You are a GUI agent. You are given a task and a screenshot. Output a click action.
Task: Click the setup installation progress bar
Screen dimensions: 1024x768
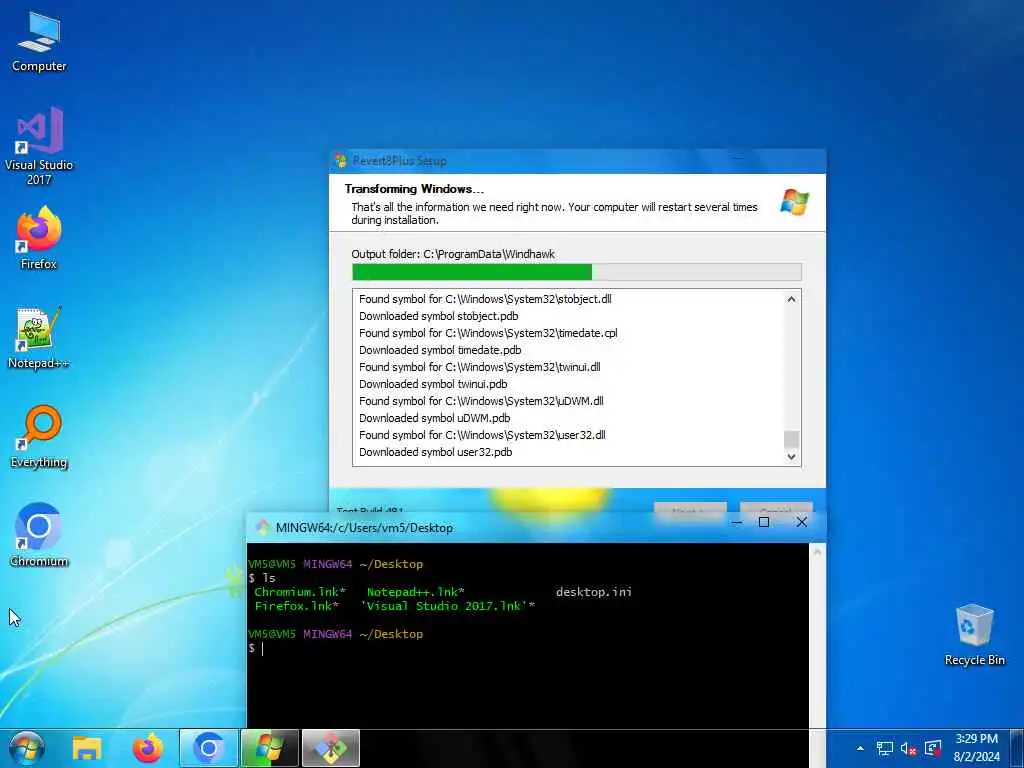(x=577, y=272)
